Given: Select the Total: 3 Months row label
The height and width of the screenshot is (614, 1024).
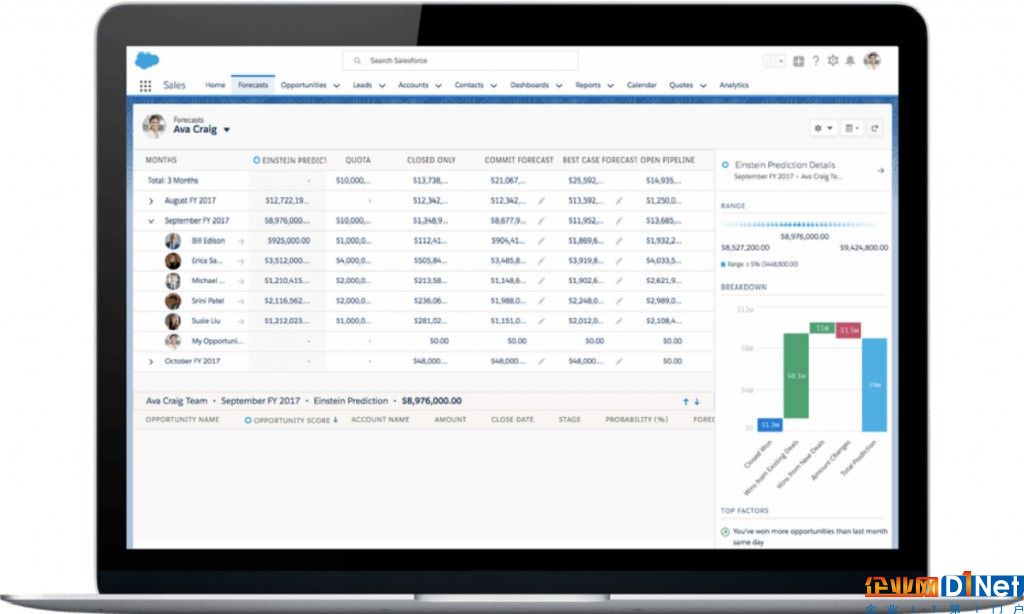Looking at the screenshot, I should click(x=172, y=180).
